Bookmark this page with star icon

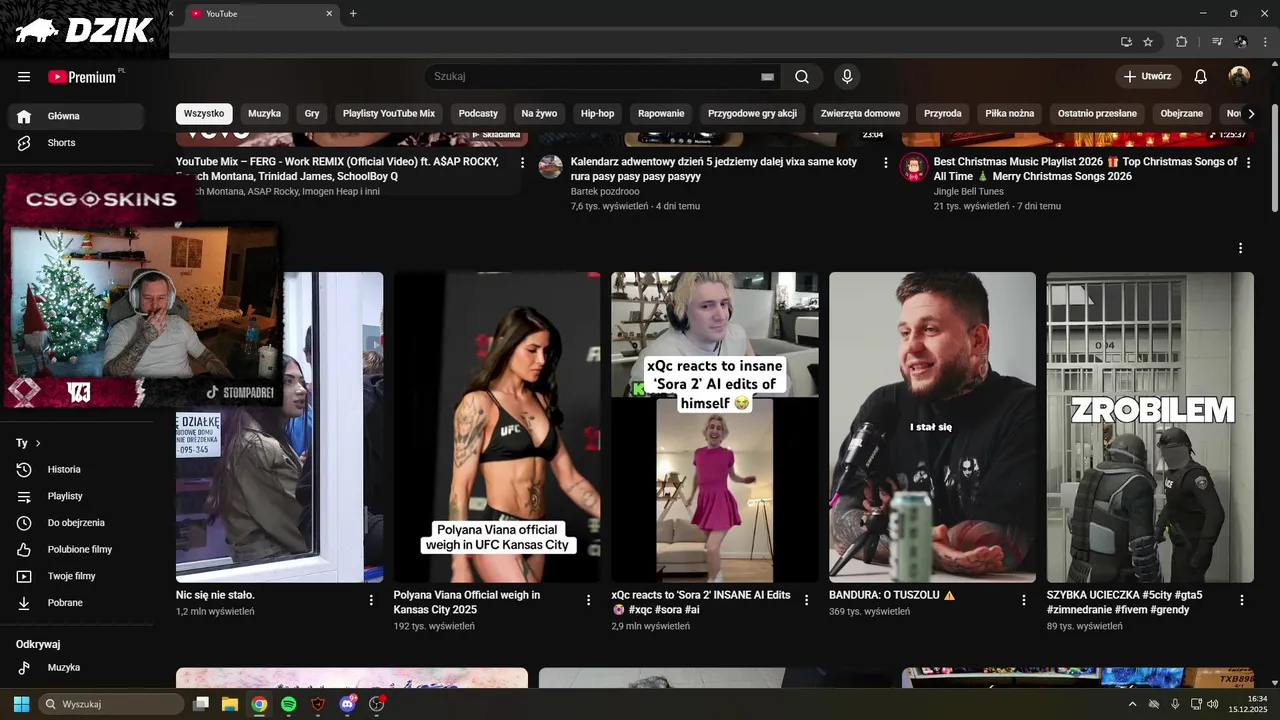1148,42
